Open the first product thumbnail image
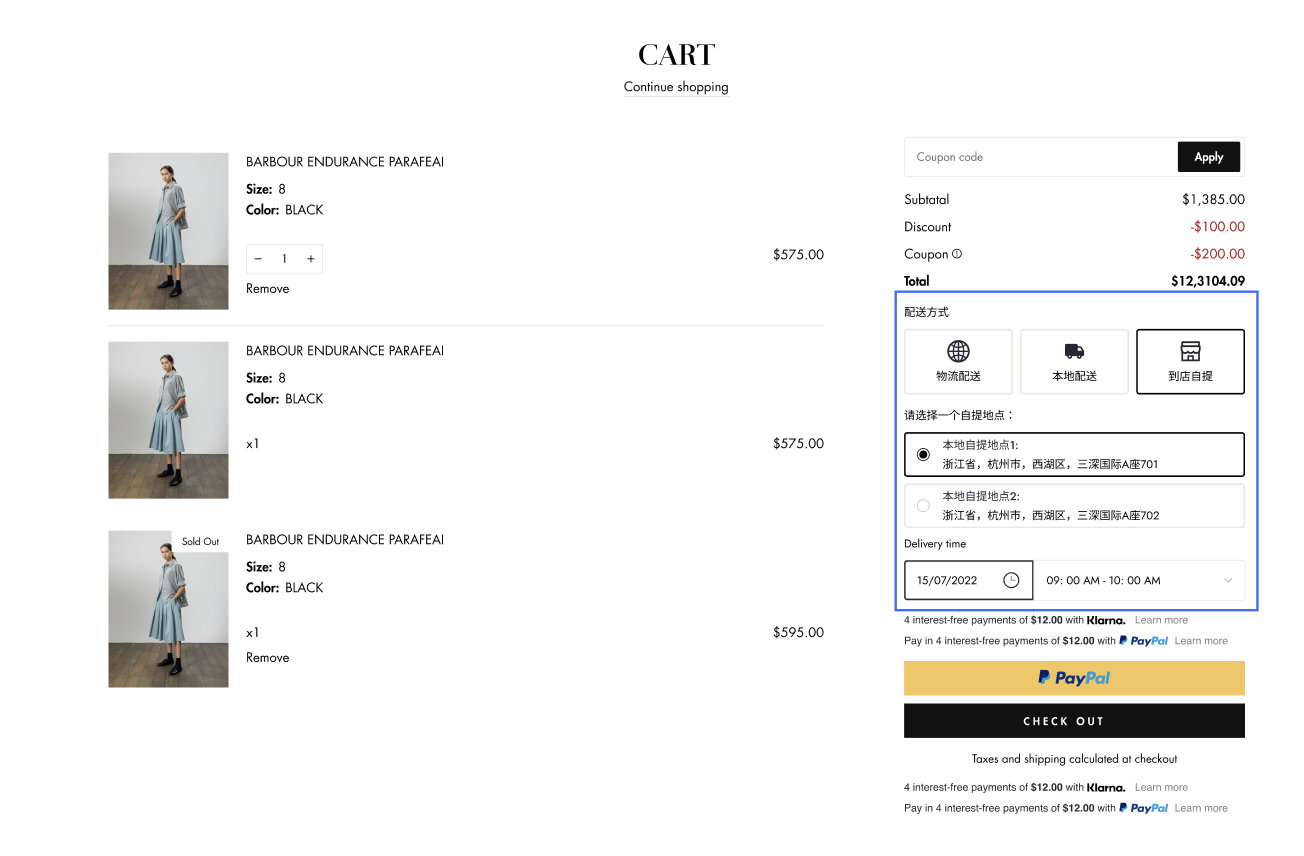The height and width of the screenshot is (856, 1304). 168,231
